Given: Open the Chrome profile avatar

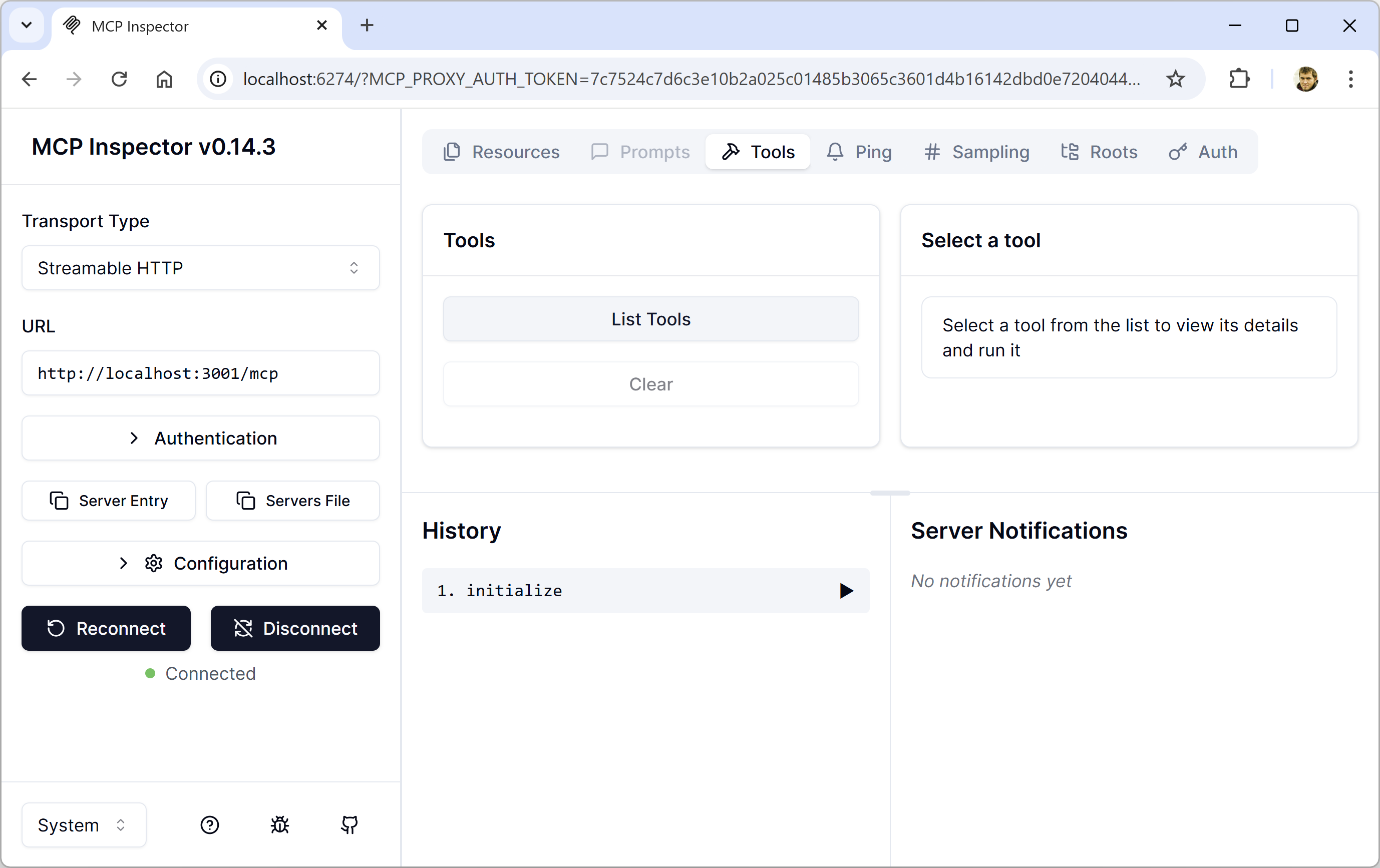Looking at the screenshot, I should tap(1306, 79).
